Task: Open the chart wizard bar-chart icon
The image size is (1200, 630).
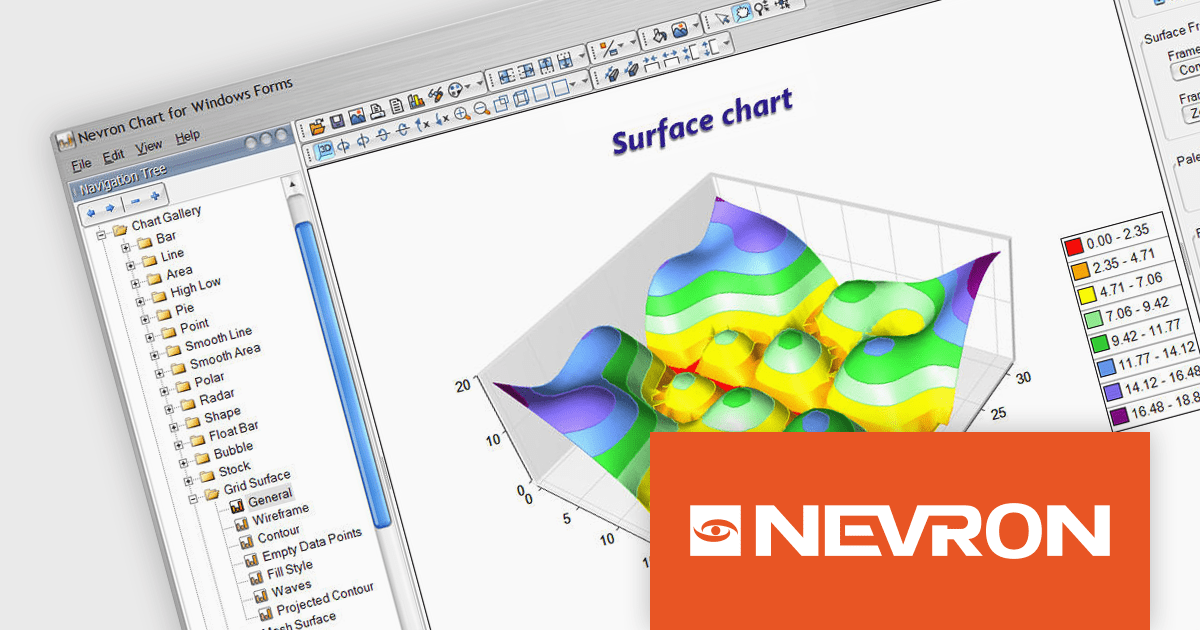Action: coord(416,100)
